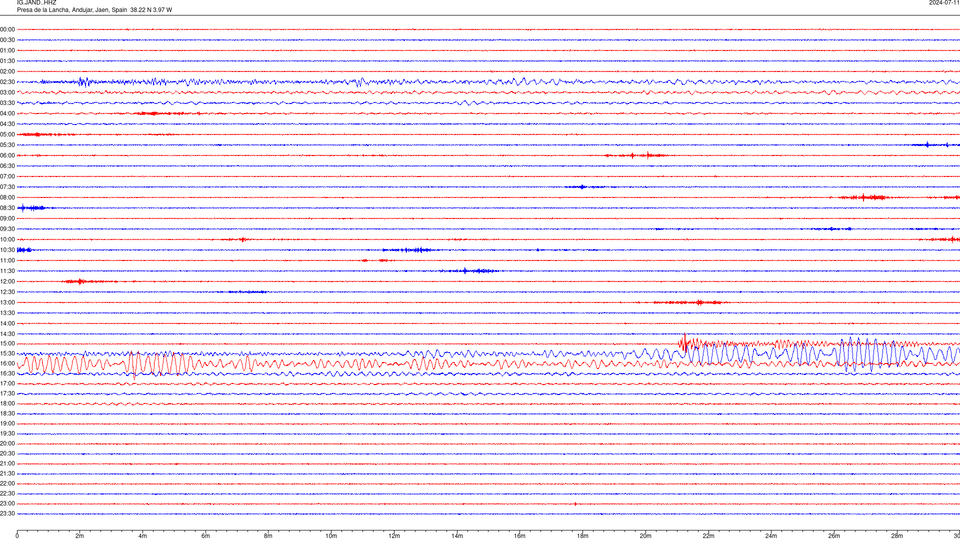Choose the 11:00 time label
Screen dimensions: 960x540
pyautogui.click(x=7, y=260)
